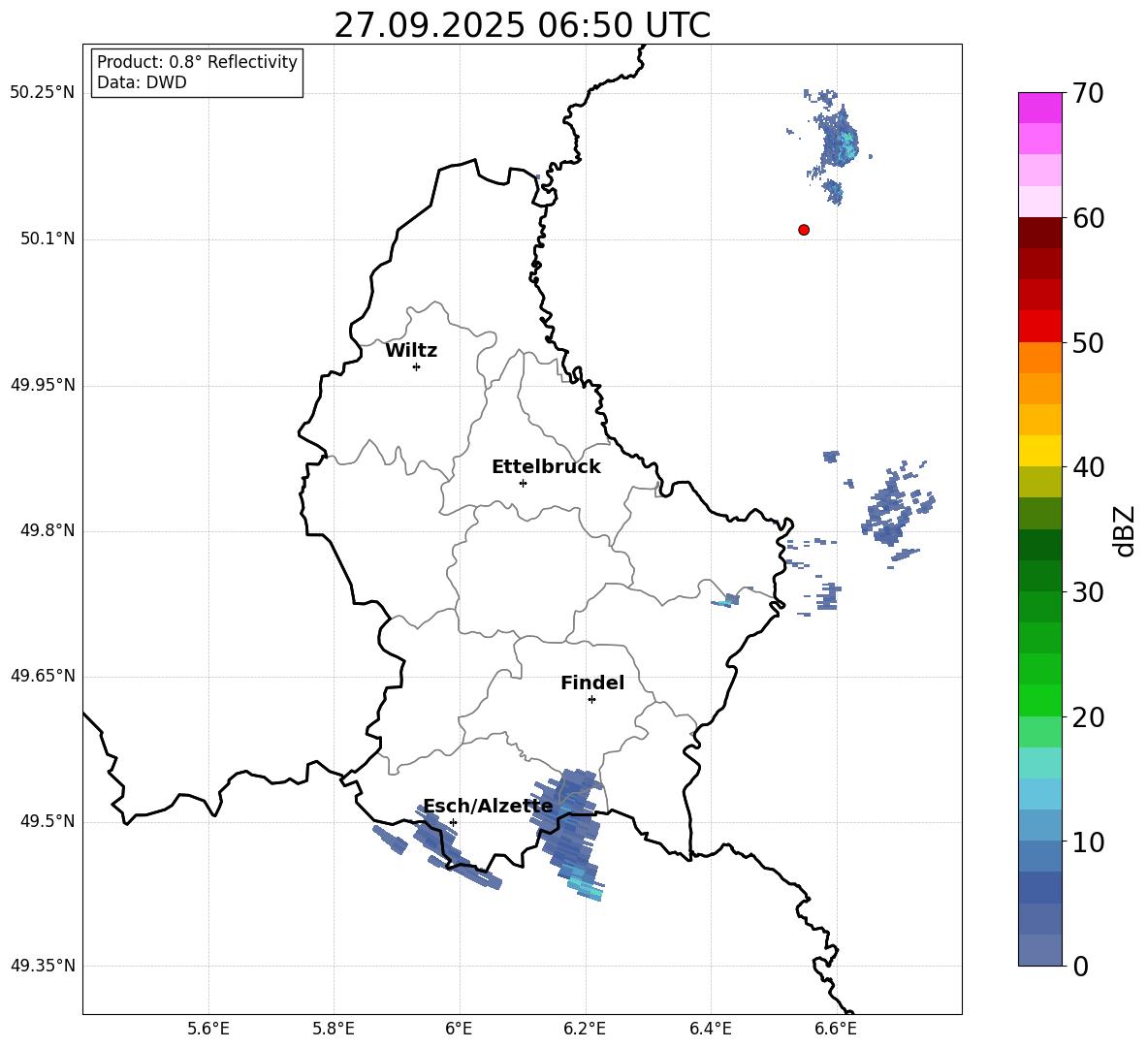Click the dBZ colorbar axis label
This screenshot has height=1048, width=1148.
pos(1126,530)
